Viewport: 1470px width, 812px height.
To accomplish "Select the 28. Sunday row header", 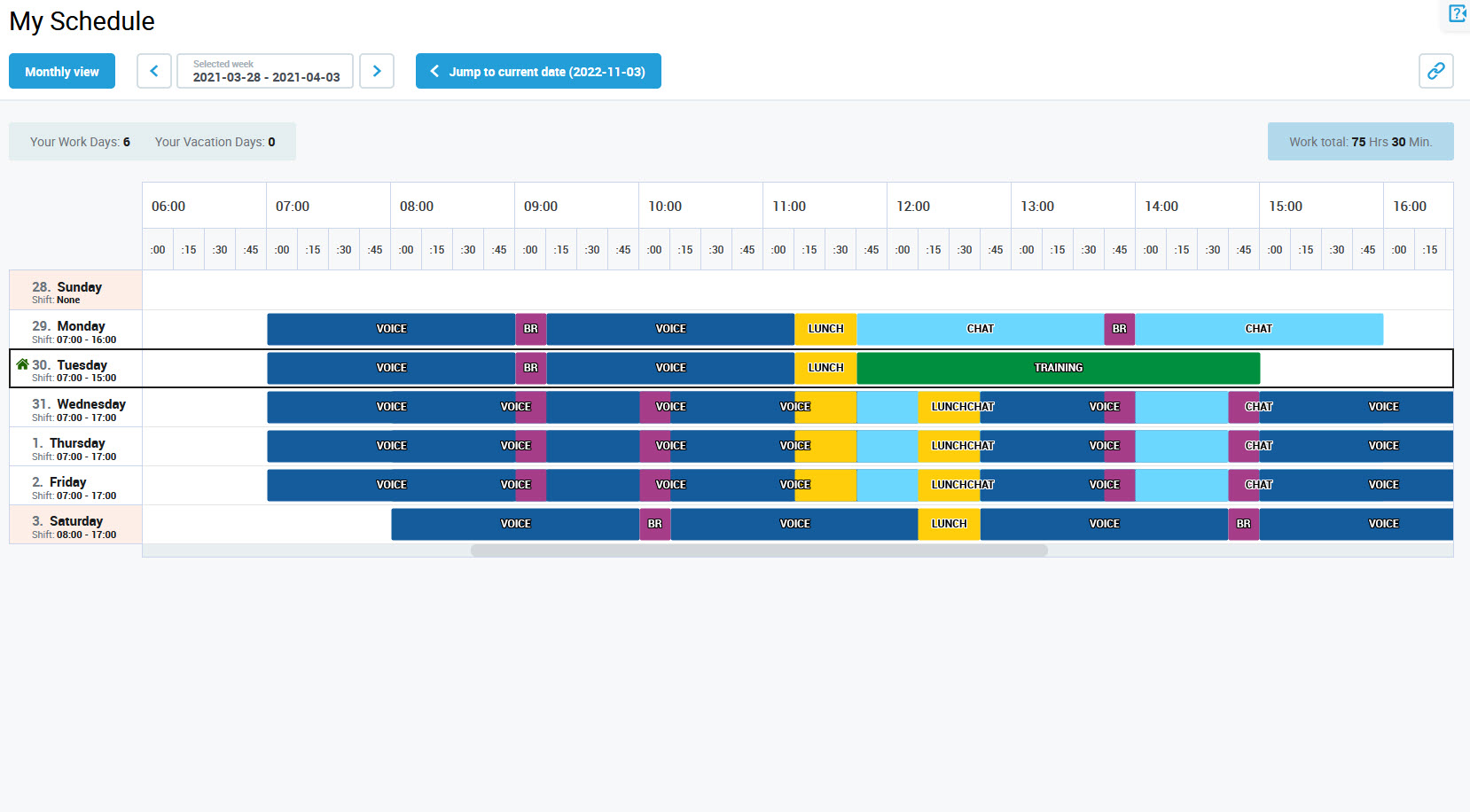I will click(75, 291).
